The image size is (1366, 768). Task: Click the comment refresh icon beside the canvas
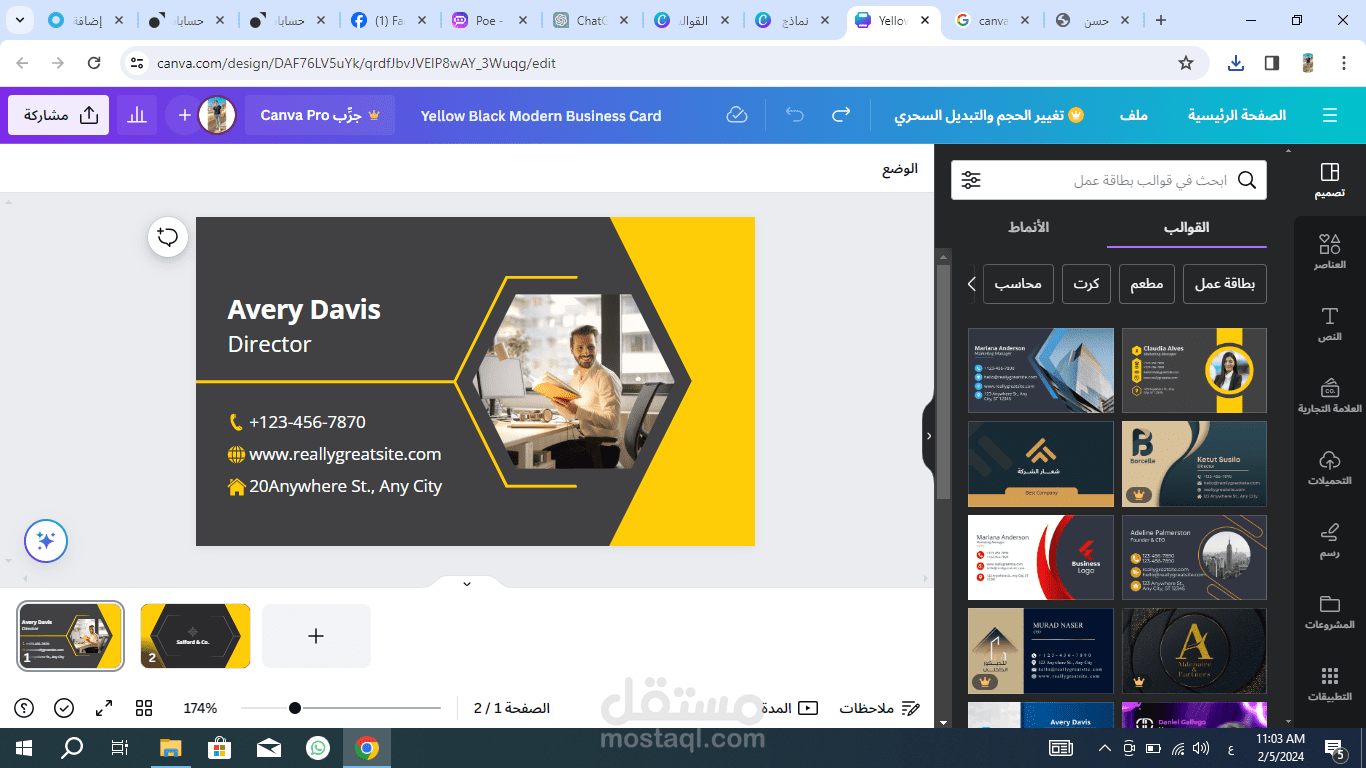(x=168, y=237)
